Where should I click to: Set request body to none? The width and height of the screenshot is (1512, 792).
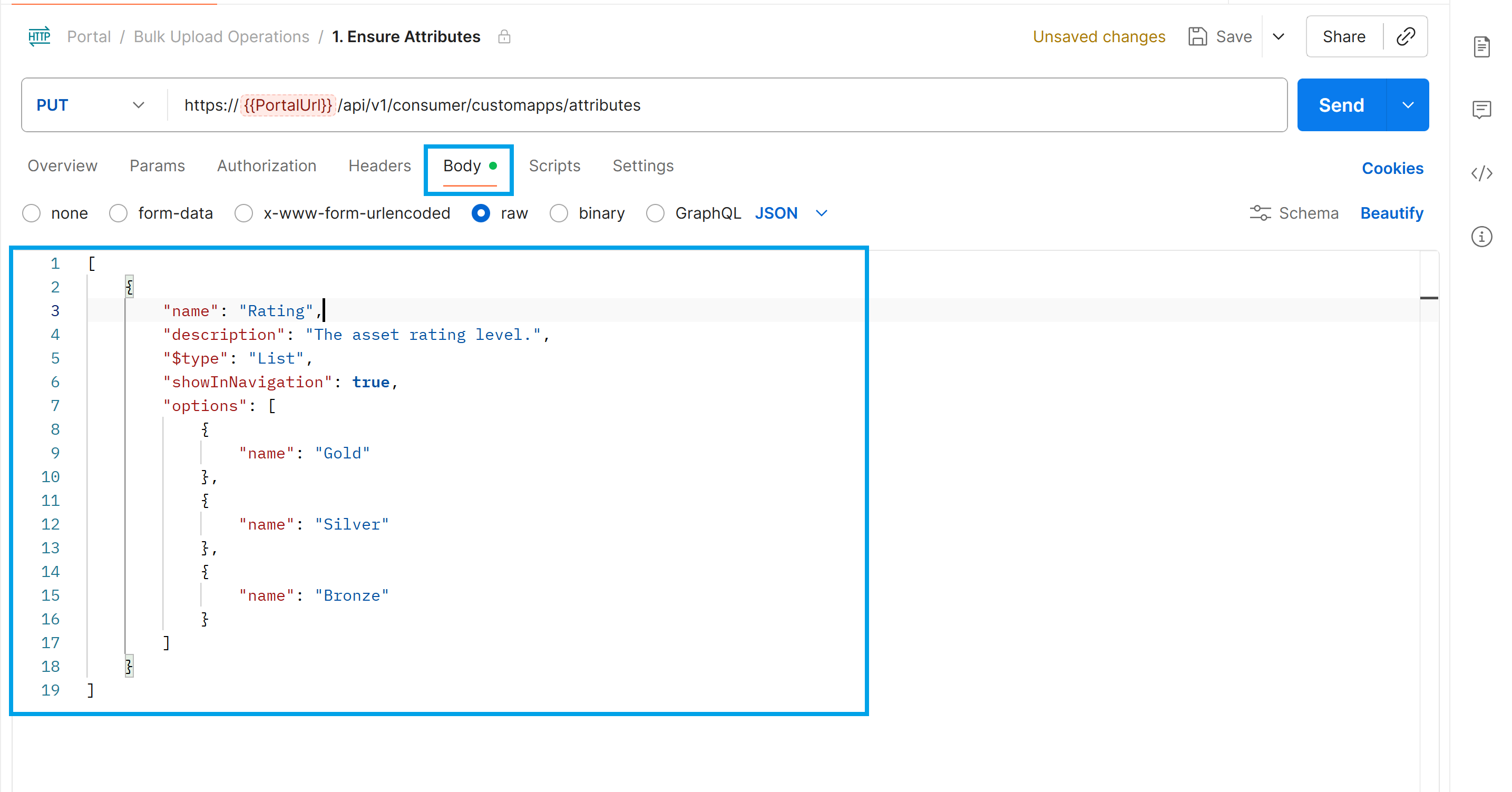tap(31, 213)
